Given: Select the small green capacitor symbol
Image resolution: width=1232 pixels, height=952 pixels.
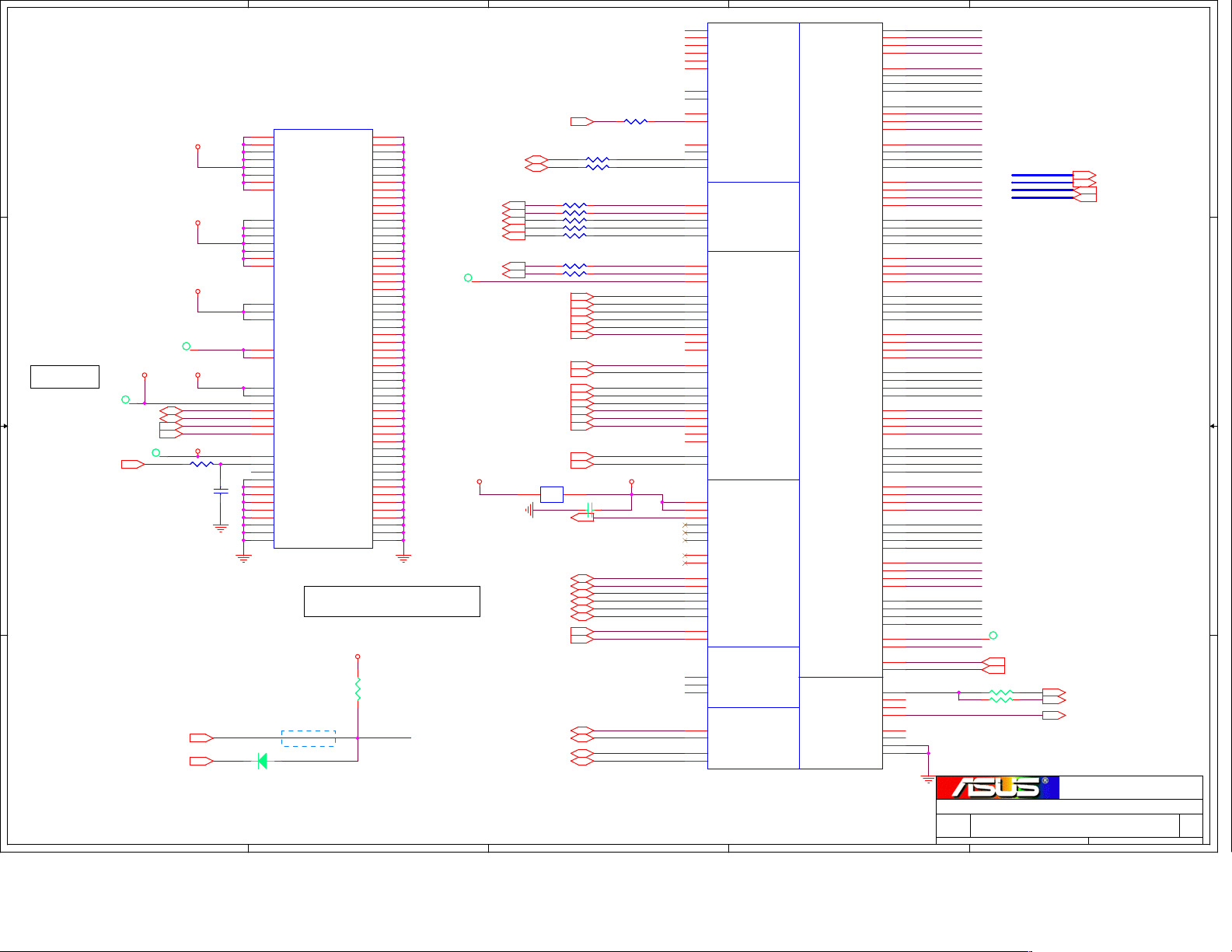Looking at the screenshot, I should (x=590, y=510).
